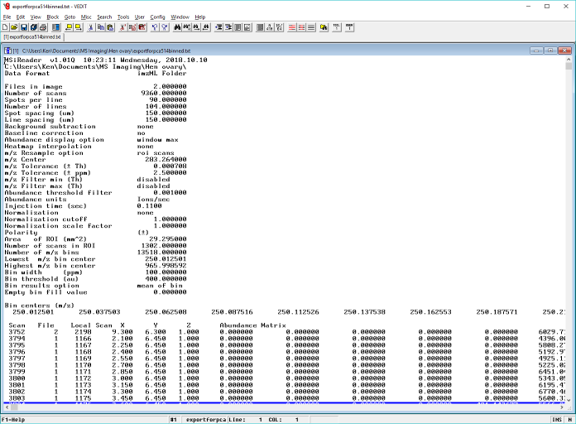576x424 pixels.
Task: Click the blue split-window toolbar icon
Action: pyautogui.click(x=56, y=27)
